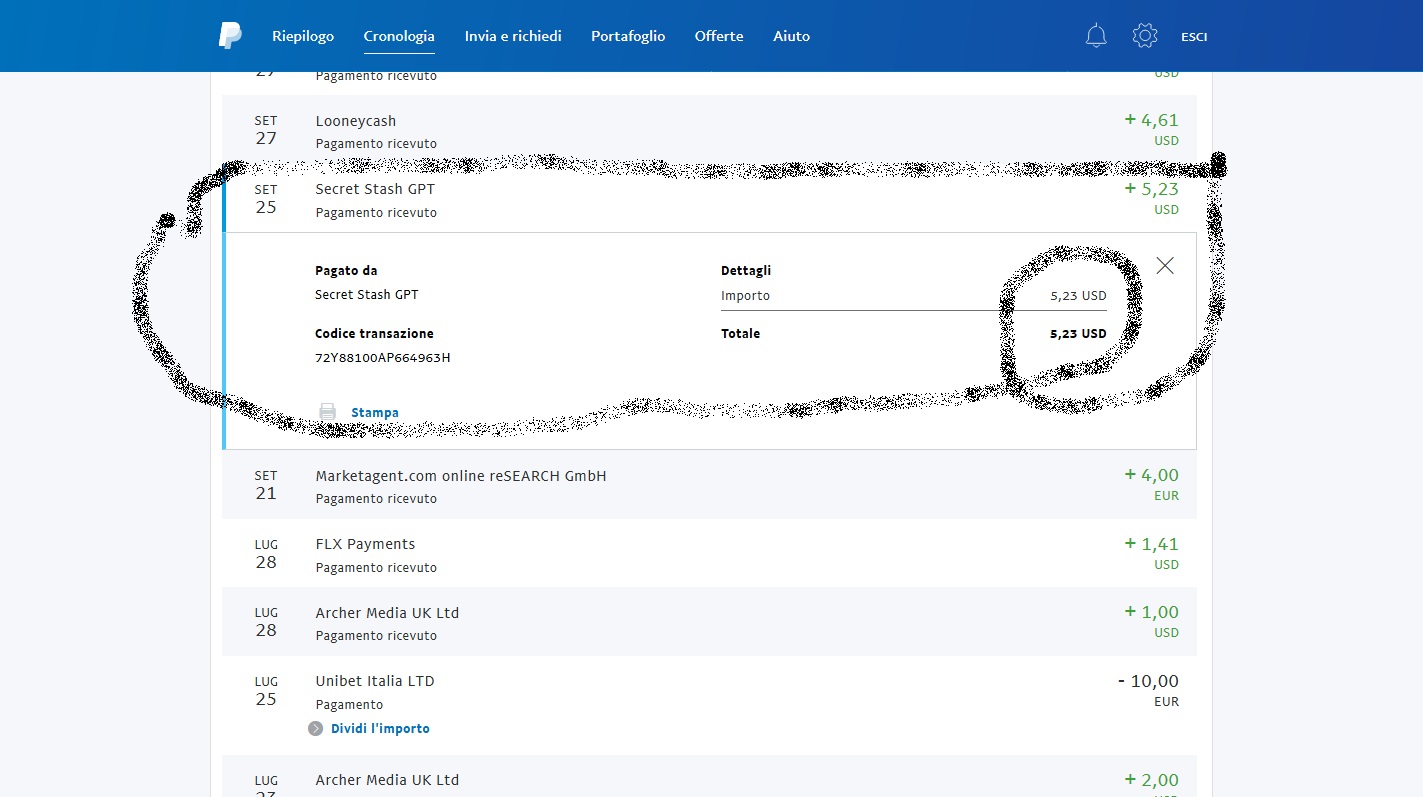
Task: Click the Stampa print link
Action: pyautogui.click(x=375, y=412)
